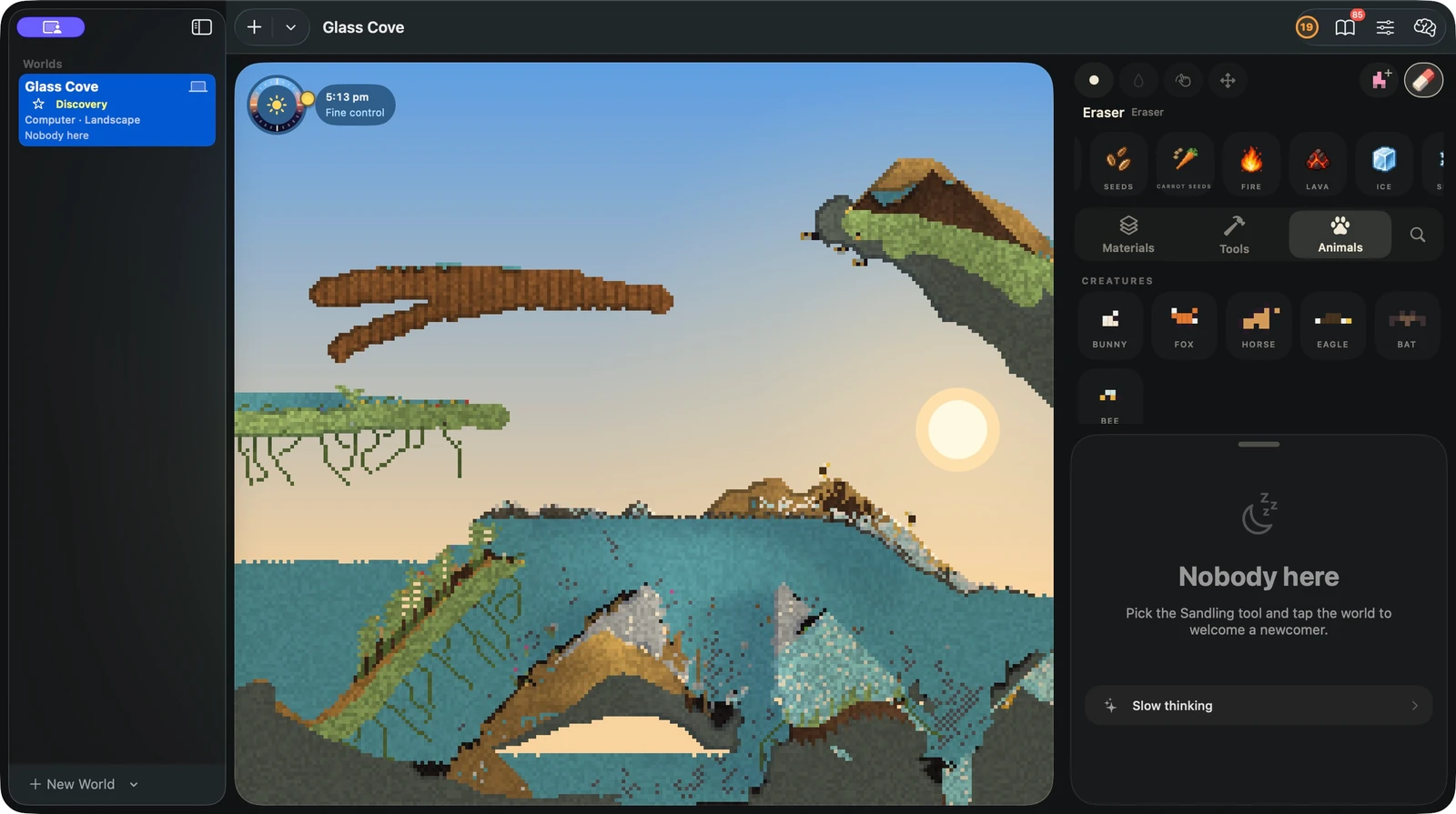Toggle the sidebar panel icon
1456x814 pixels.
202,27
